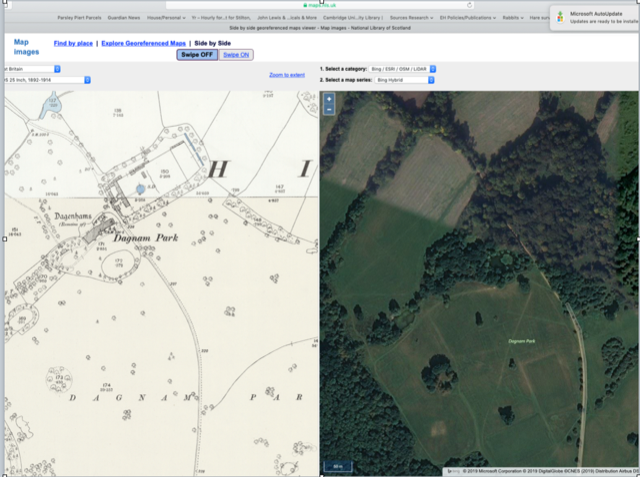This screenshot has height=477, width=640.
Task: Click the Side by Side heading text
Action: pyautogui.click(x=213, y=43)
